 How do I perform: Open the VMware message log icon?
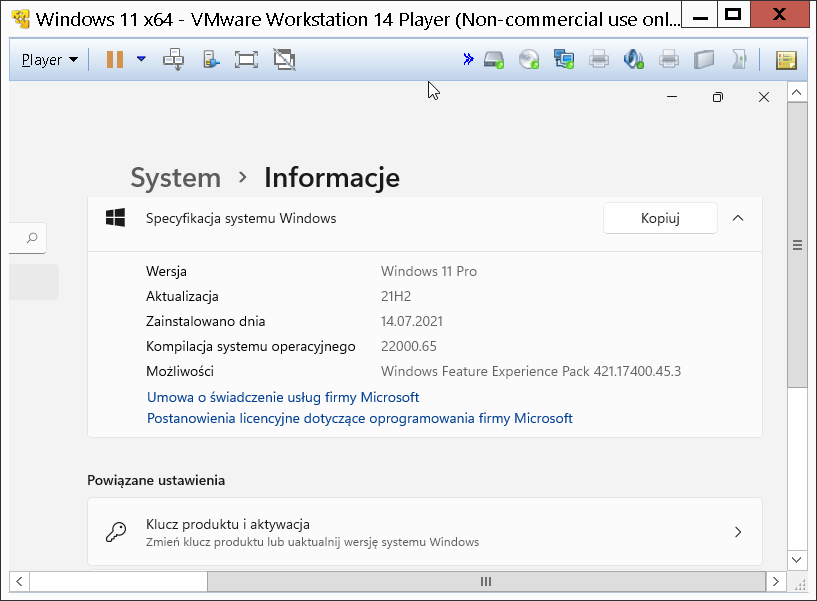click(x=786, y=60)
